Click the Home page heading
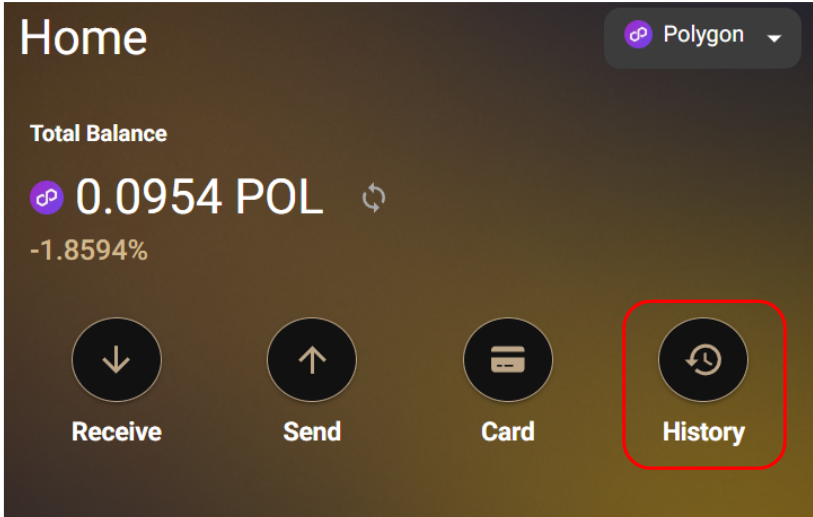 coord(83,37)
